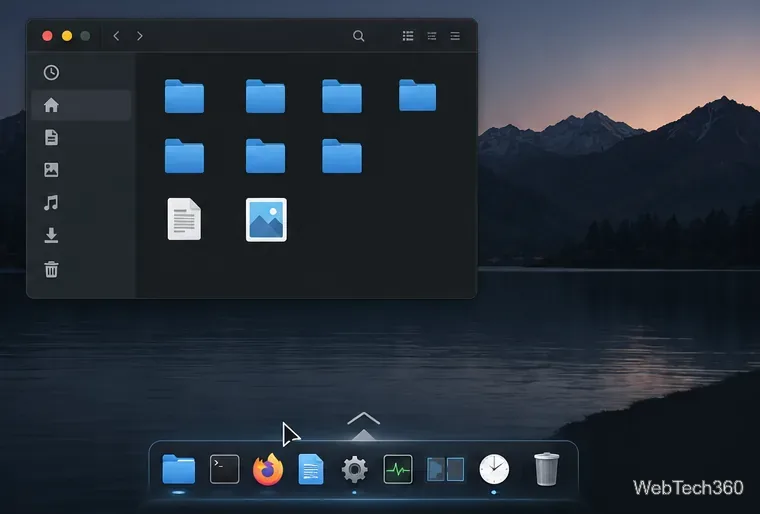Open the Recent section in the sidebar
This screenshot has height=514, width=760.
pyautogui.click(x=51, y=72)
